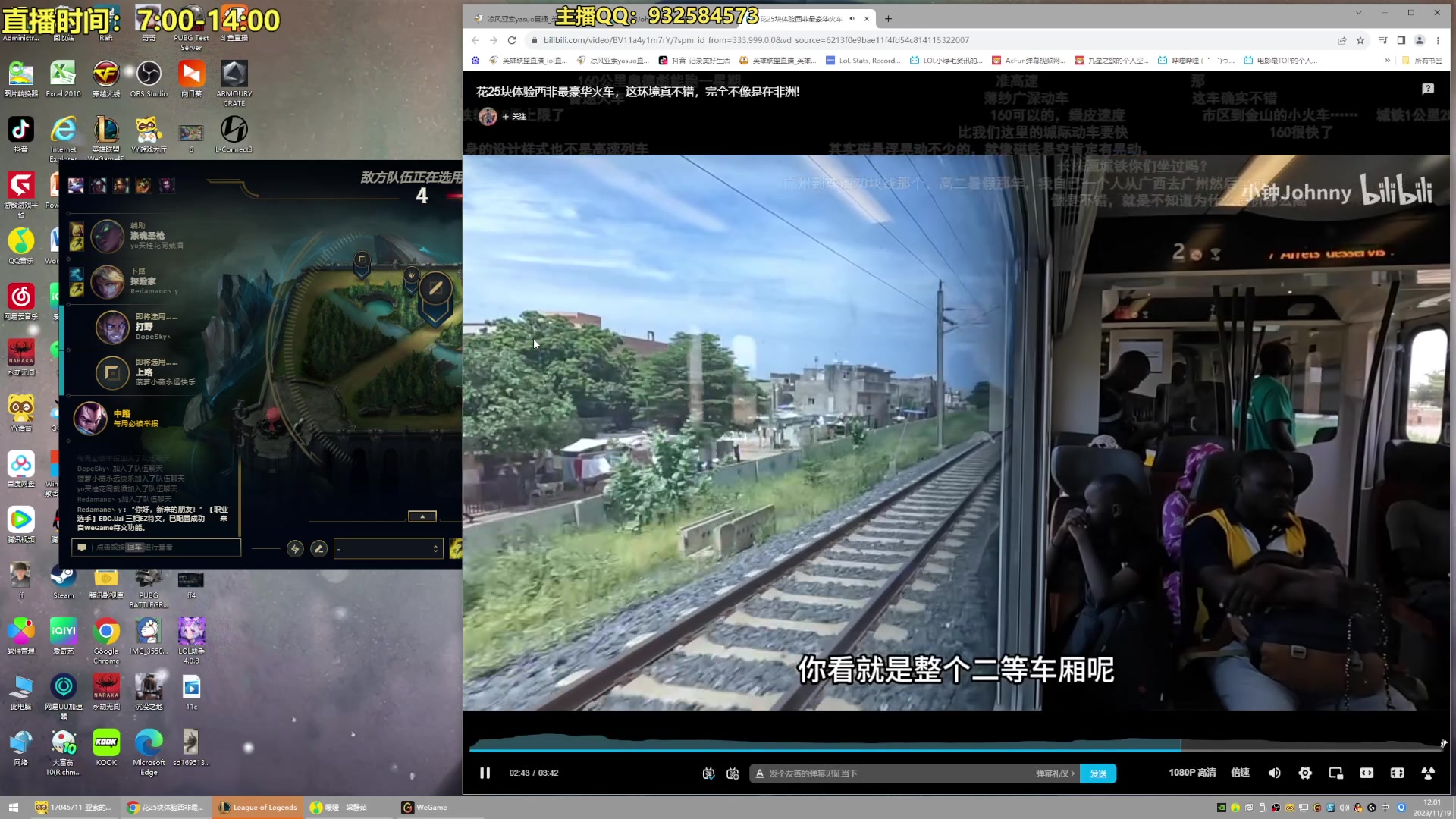The height and width of the screenshot is (819, 1456).
Task: Mute the video with the volume icon
Action: click(1274, 773)
